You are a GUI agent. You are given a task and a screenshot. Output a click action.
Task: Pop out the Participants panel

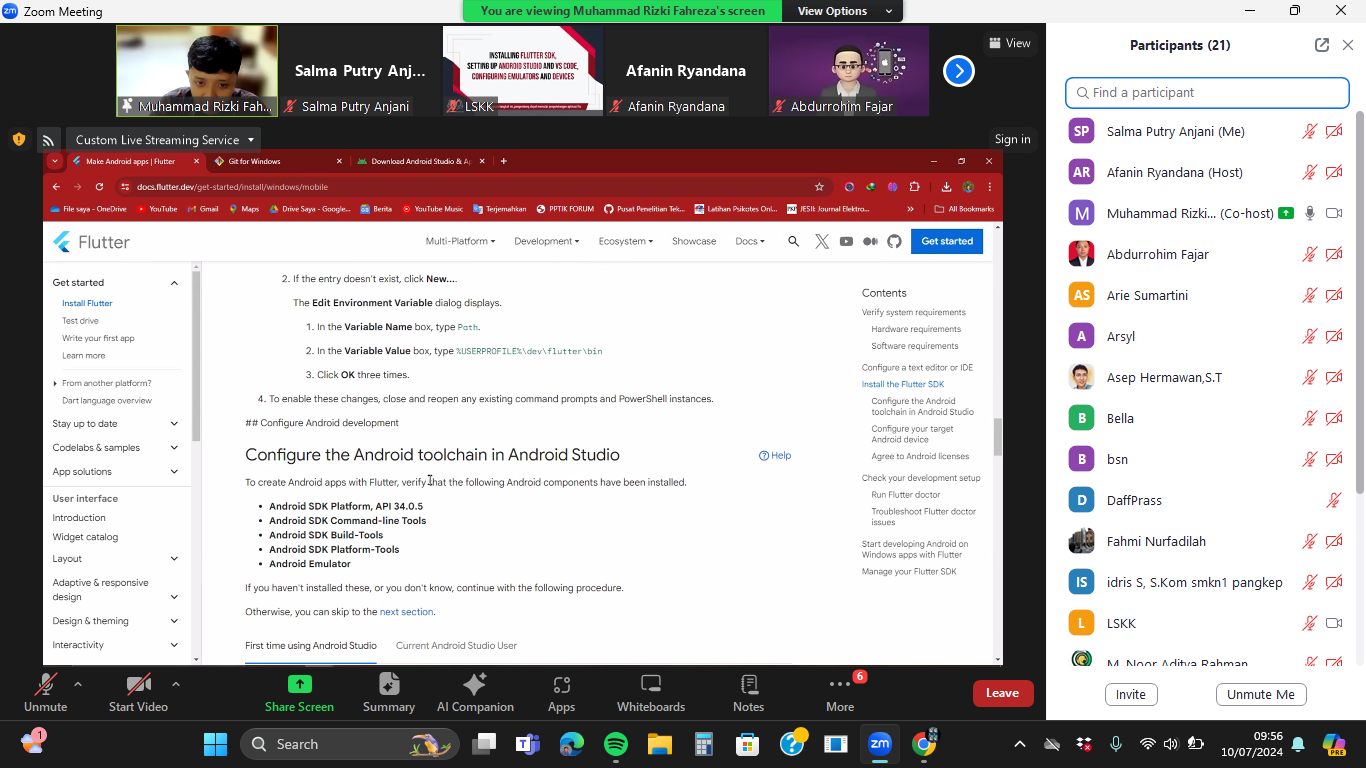tap(1322, 45)
